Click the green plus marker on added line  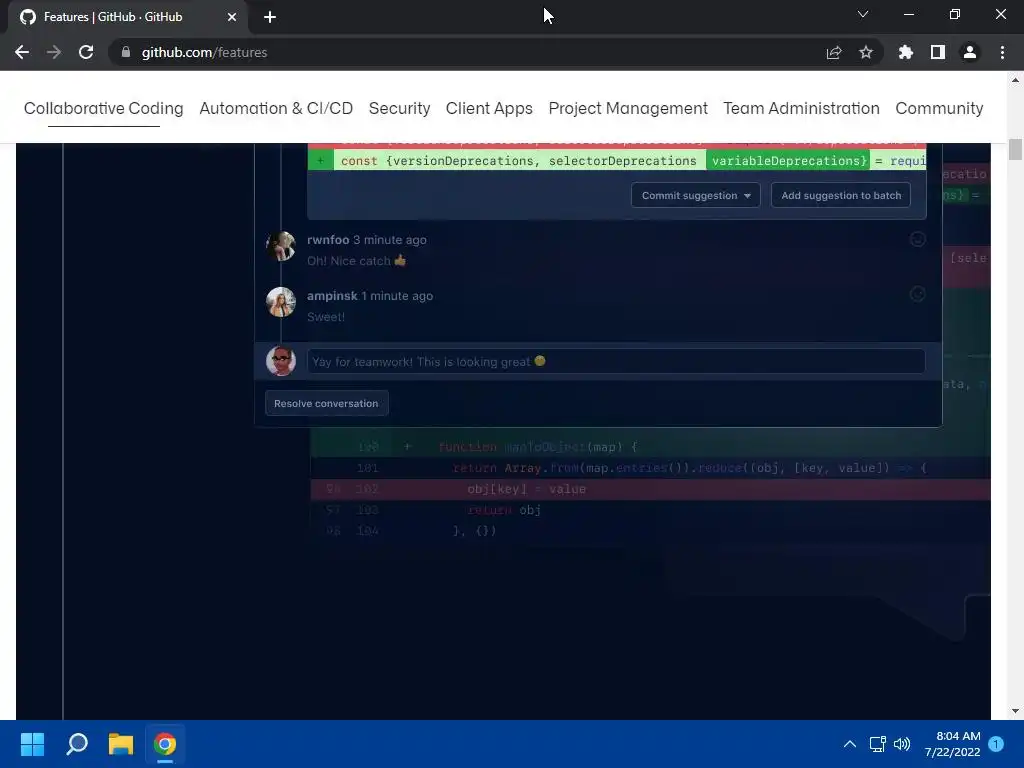click(321, 161)
